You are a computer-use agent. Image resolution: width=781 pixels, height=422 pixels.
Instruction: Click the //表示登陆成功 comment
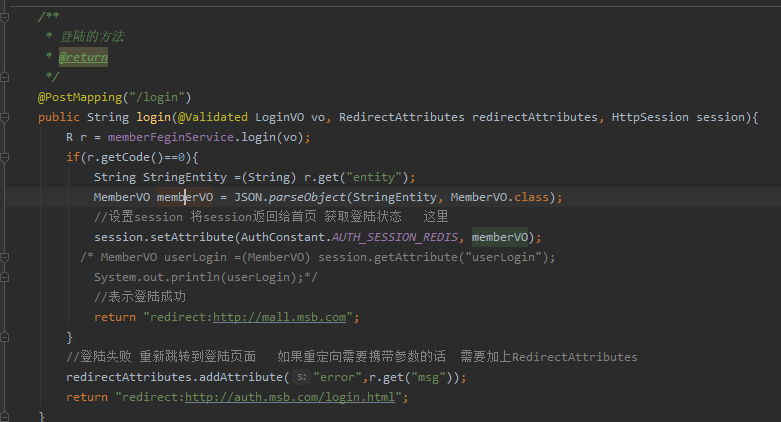tap(139, 297)
